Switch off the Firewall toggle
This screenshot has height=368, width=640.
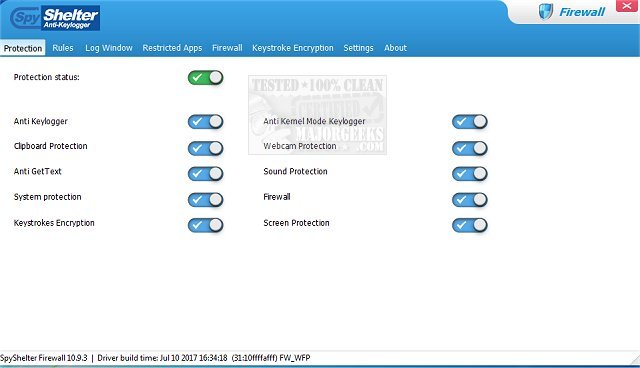click(x=470, y=200)
